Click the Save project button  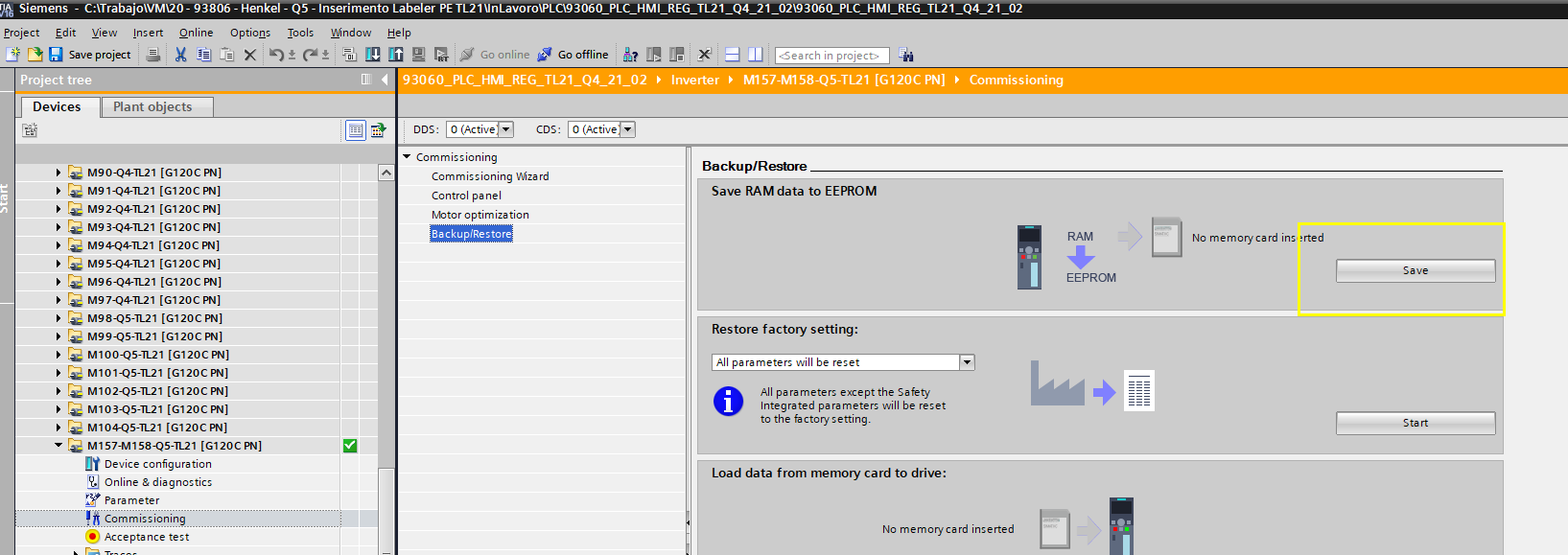pos(90,55)
